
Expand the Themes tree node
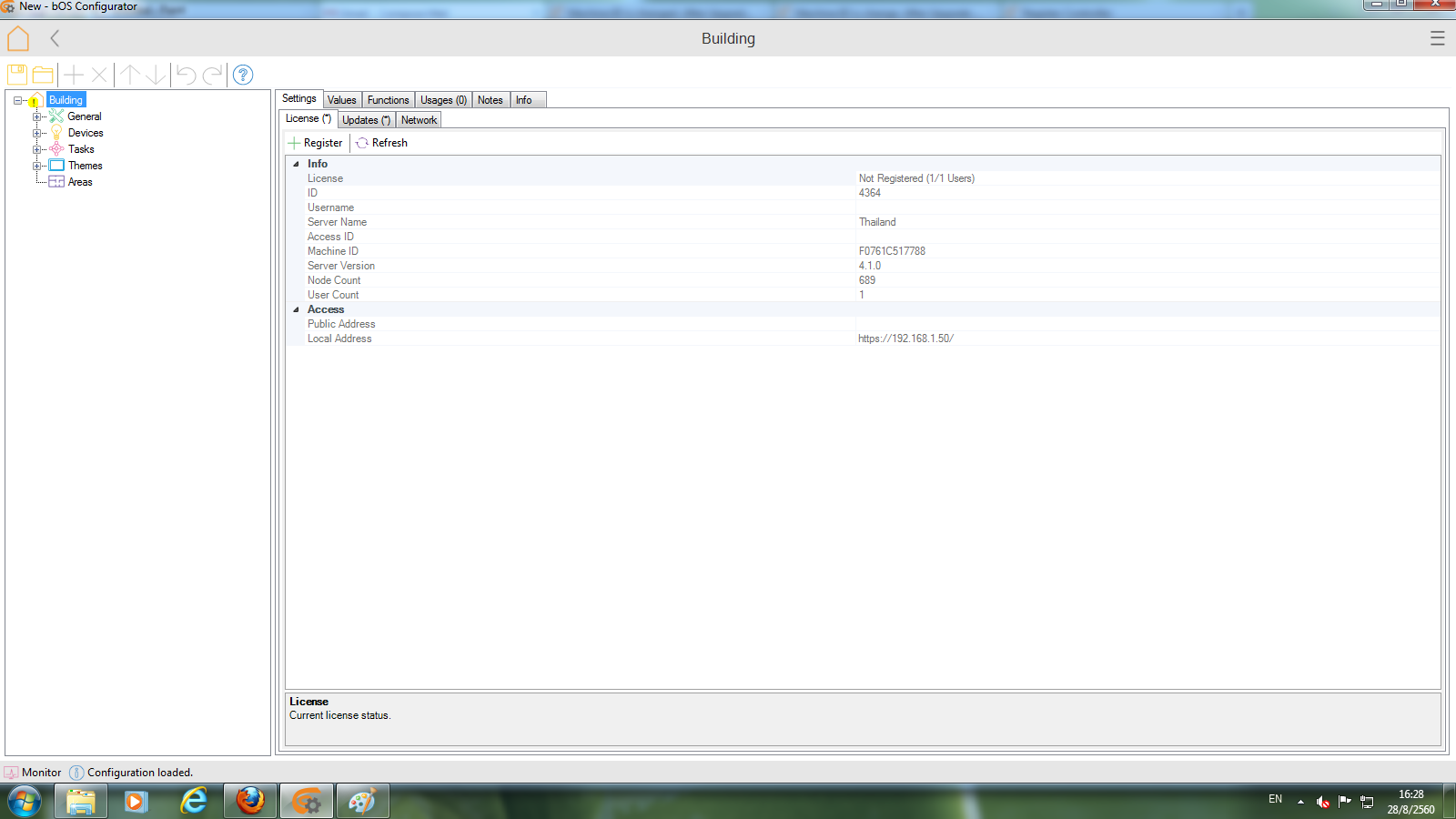(37, 166)
